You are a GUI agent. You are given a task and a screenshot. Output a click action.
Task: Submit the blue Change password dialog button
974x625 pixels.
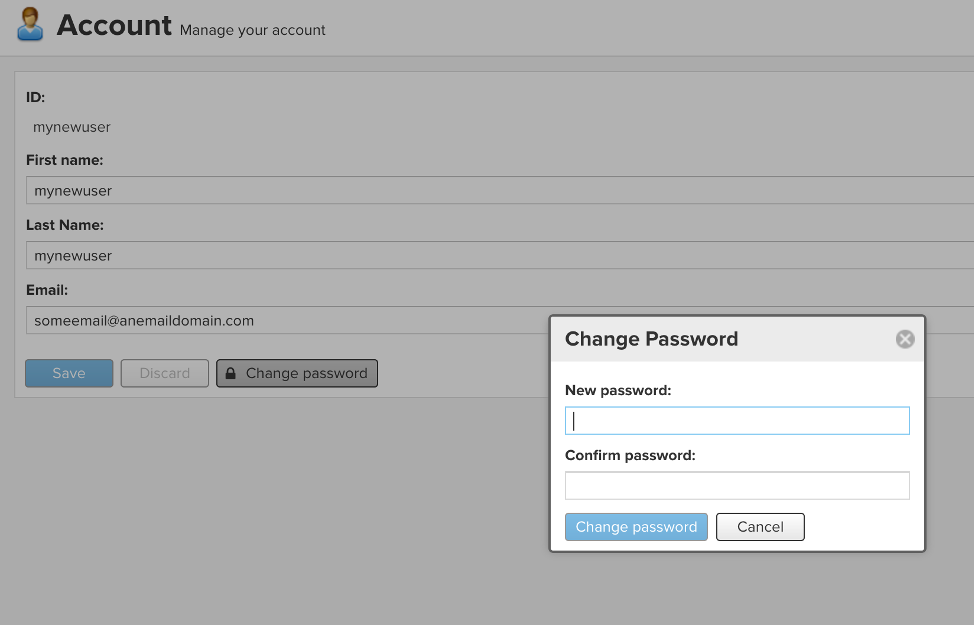pyautogui.click(x=636, y=527)
